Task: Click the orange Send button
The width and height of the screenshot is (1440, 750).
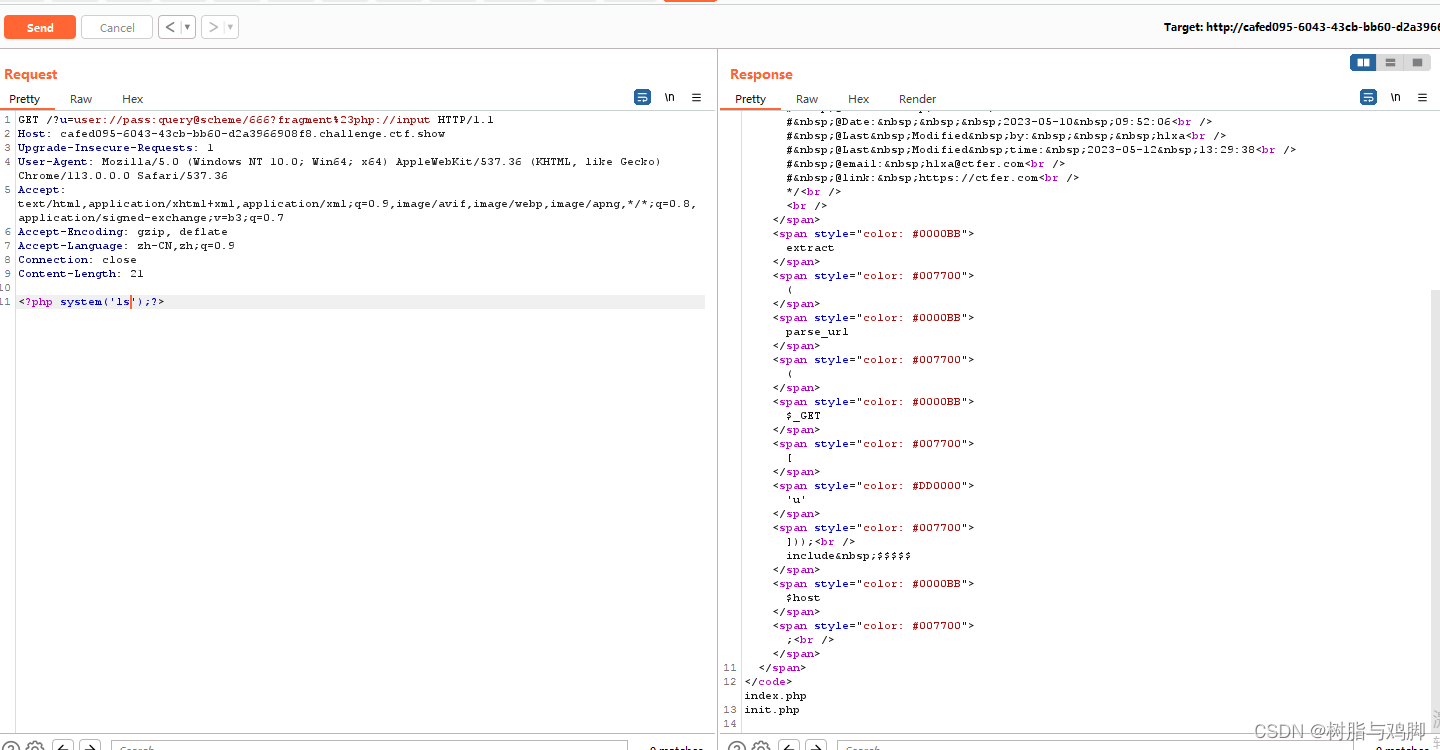Action: (x=40, y=28)
